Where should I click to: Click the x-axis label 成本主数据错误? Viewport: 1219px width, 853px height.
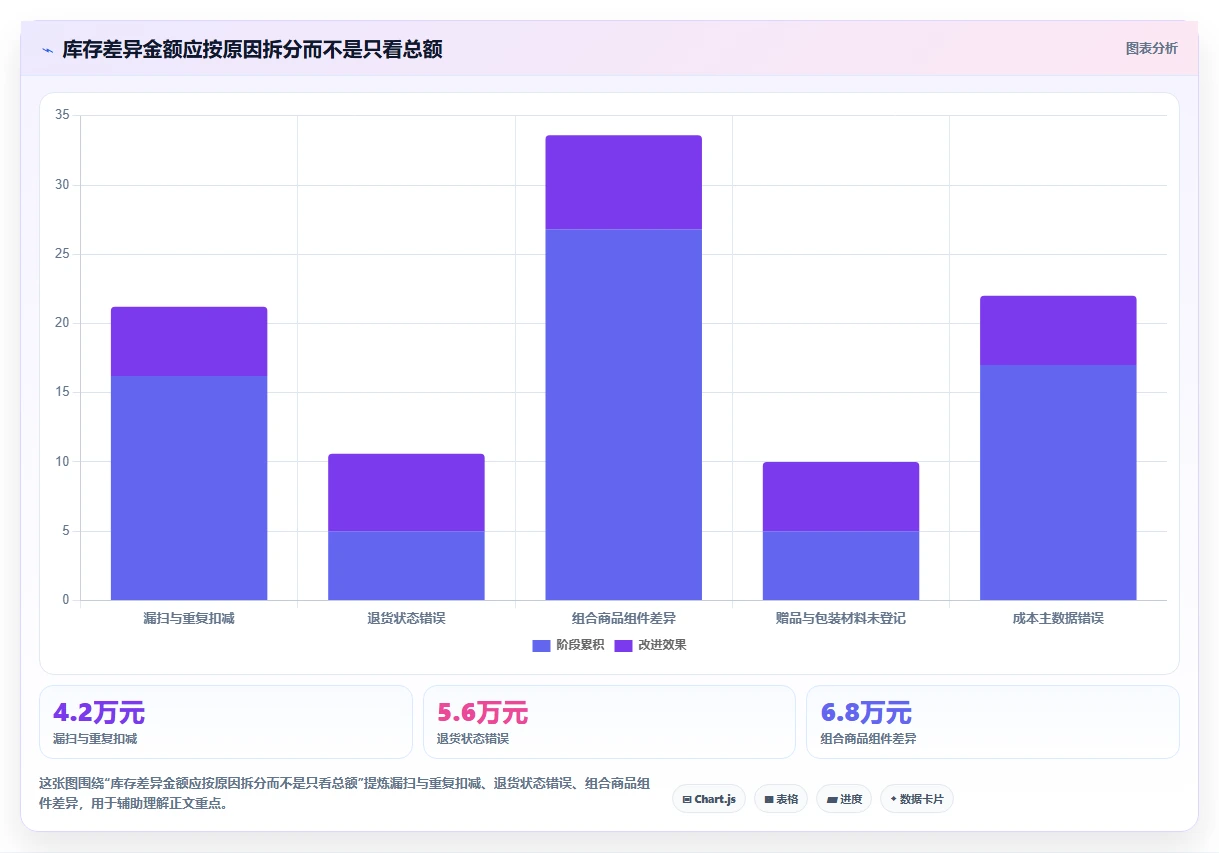(1058, 618)
